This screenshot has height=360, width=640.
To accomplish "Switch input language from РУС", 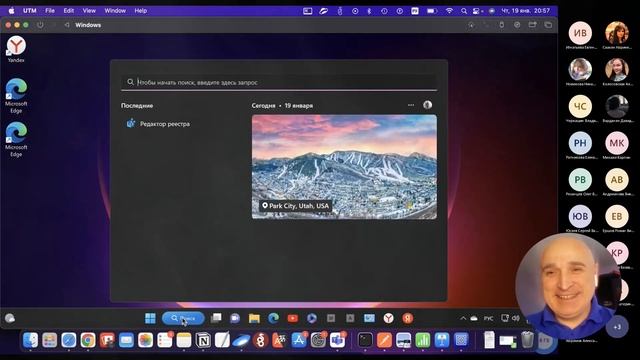I will tap(489, 318).
